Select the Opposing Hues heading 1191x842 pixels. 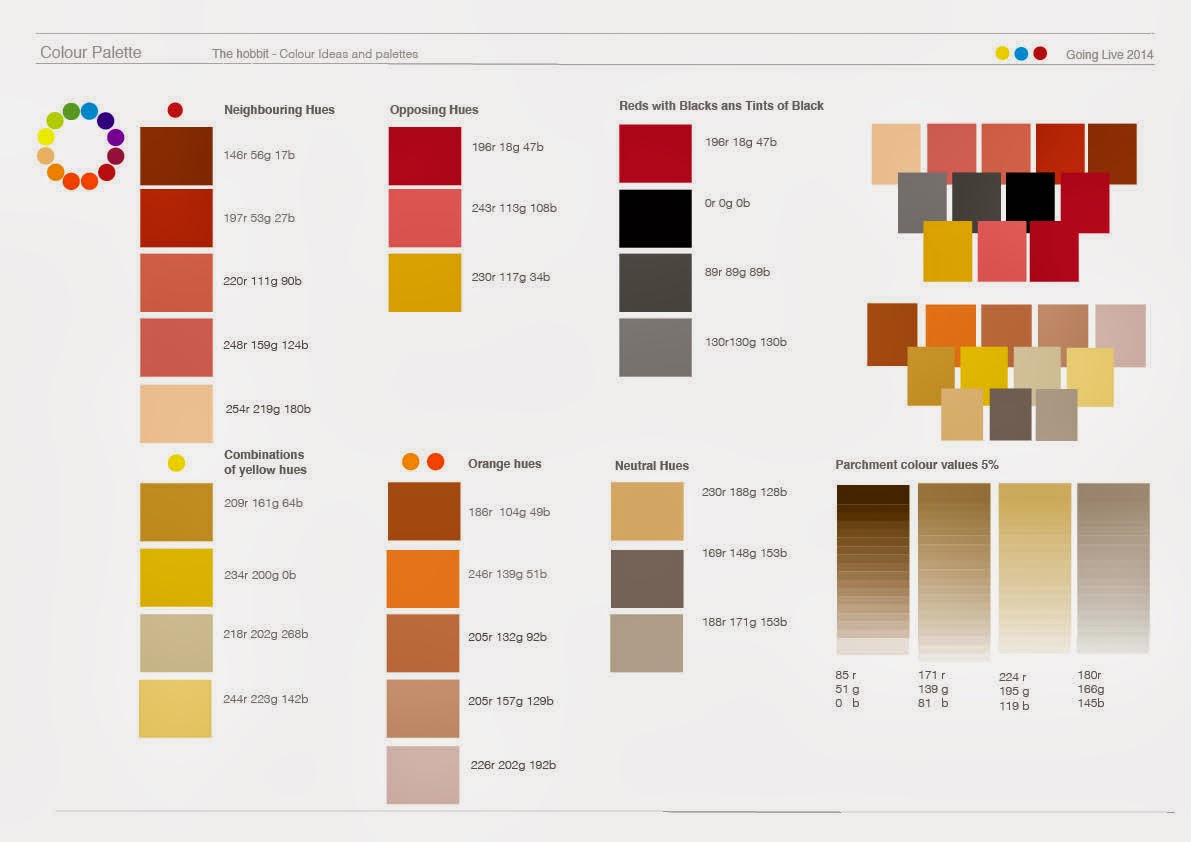click(x=434, y=110)
